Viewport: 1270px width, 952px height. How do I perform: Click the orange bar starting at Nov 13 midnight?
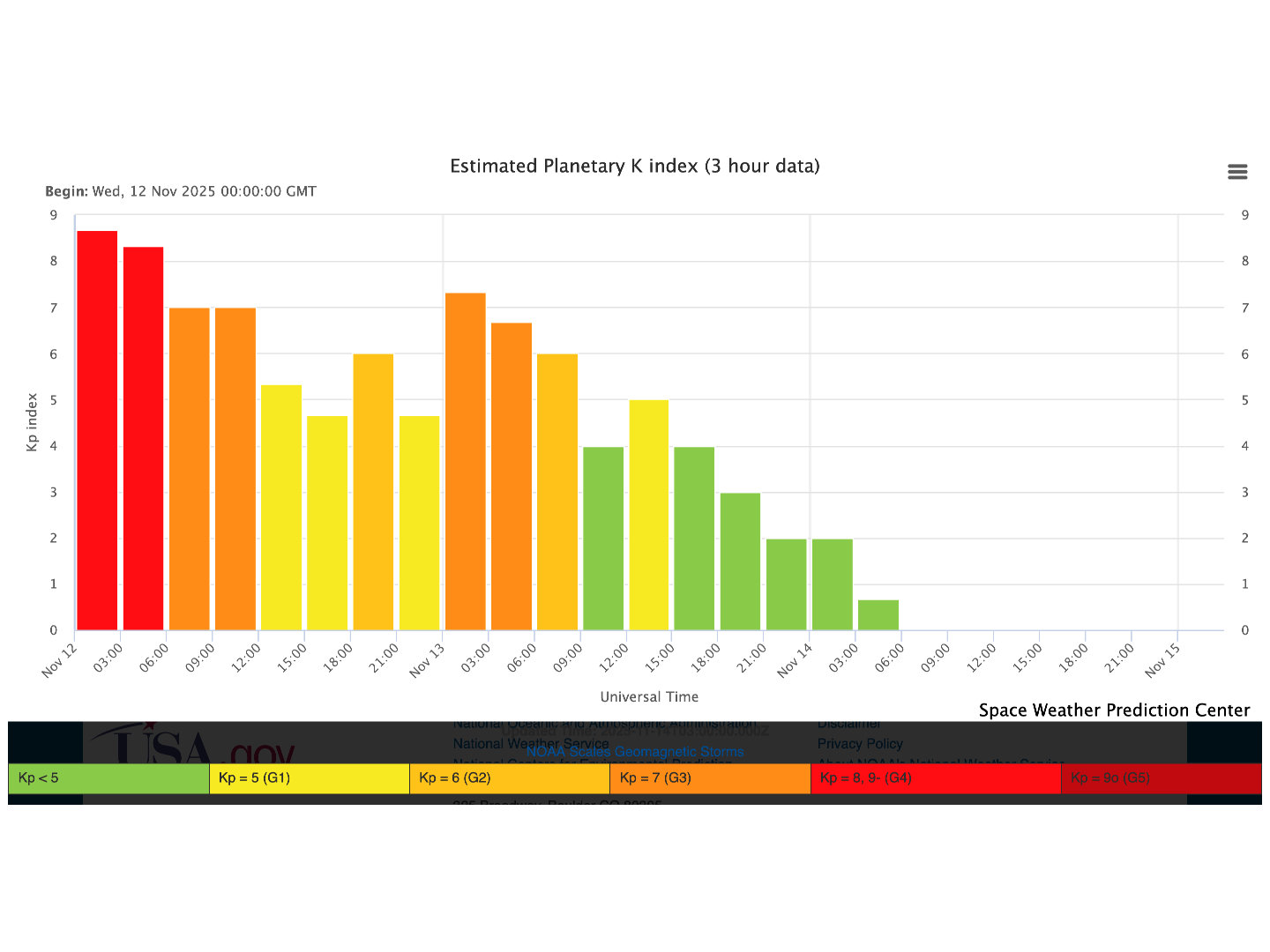[465, 461]
